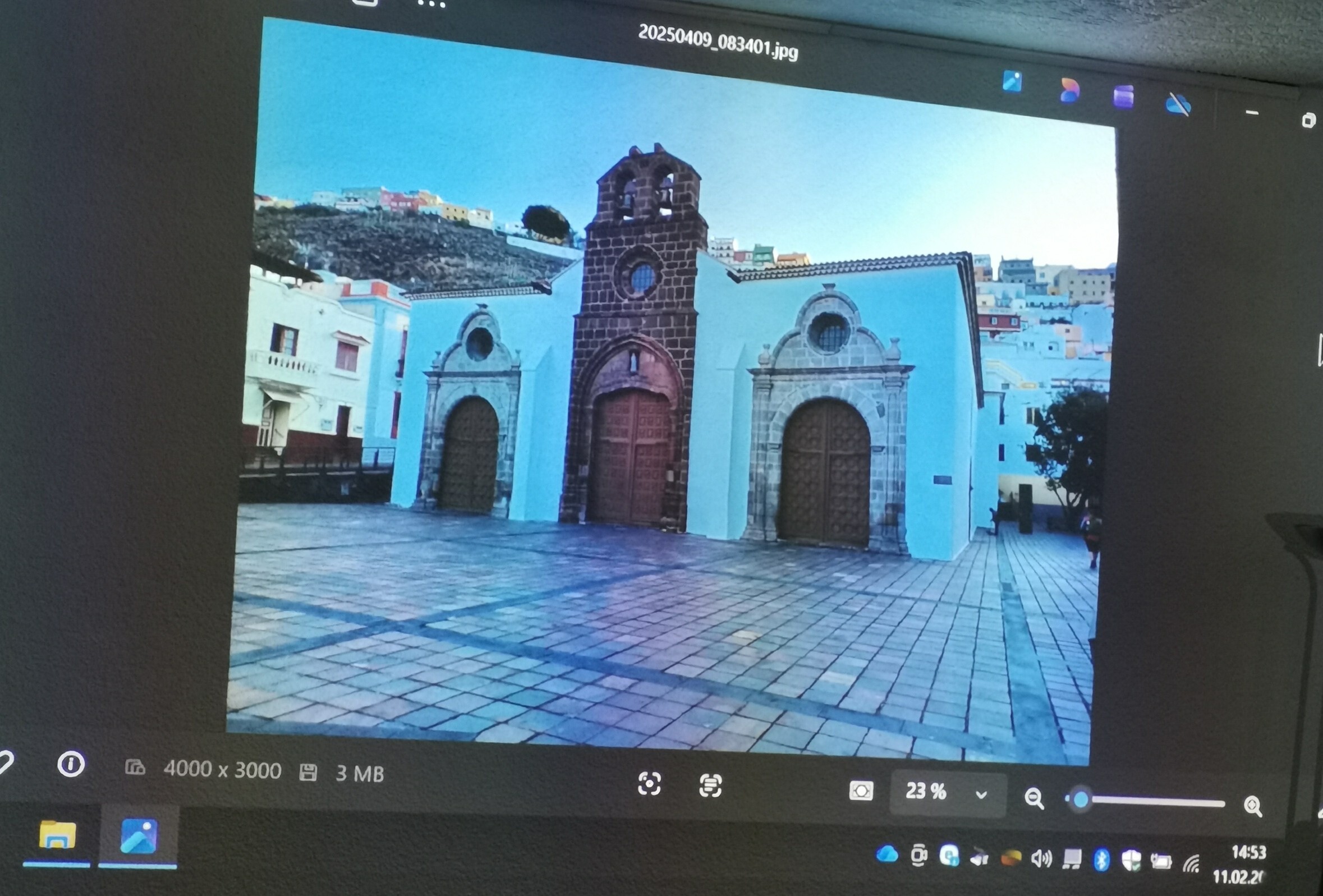Toggle Bluetooth tray icon
The width and height of the screenshot is (1323, 896).
[x=1101, y=860]
